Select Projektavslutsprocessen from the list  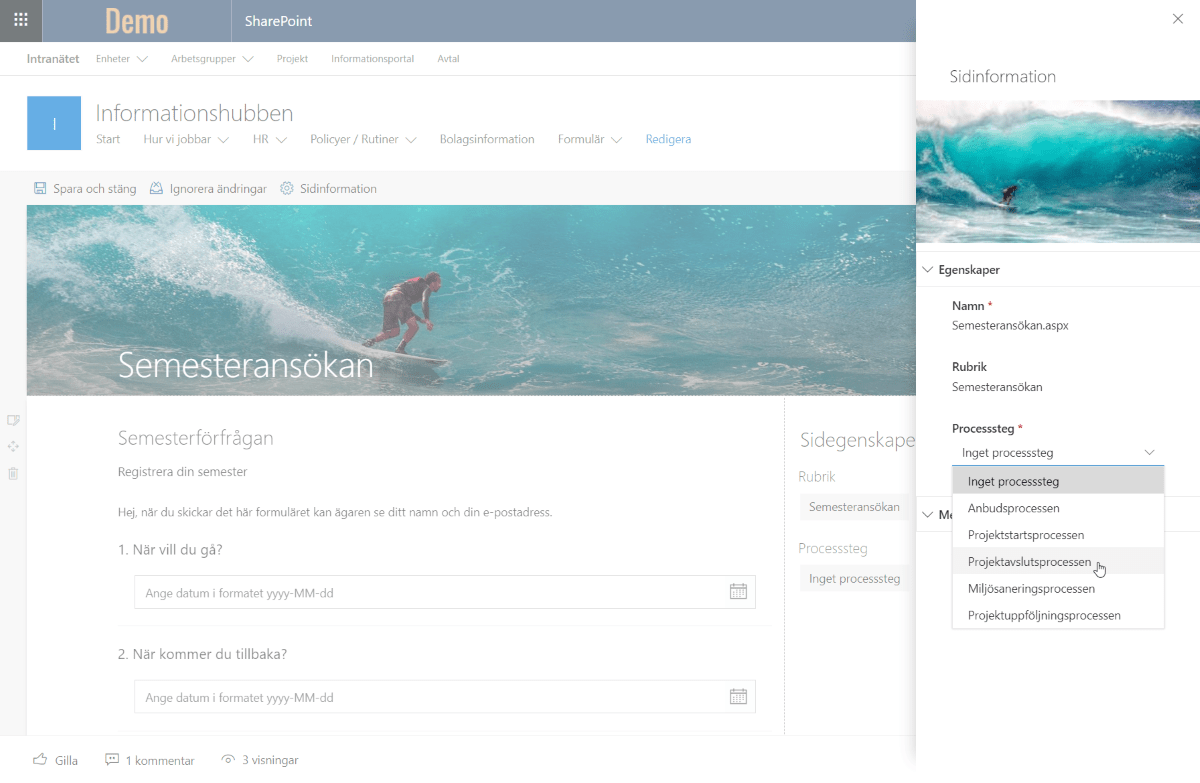click(x=1029, y=562)
